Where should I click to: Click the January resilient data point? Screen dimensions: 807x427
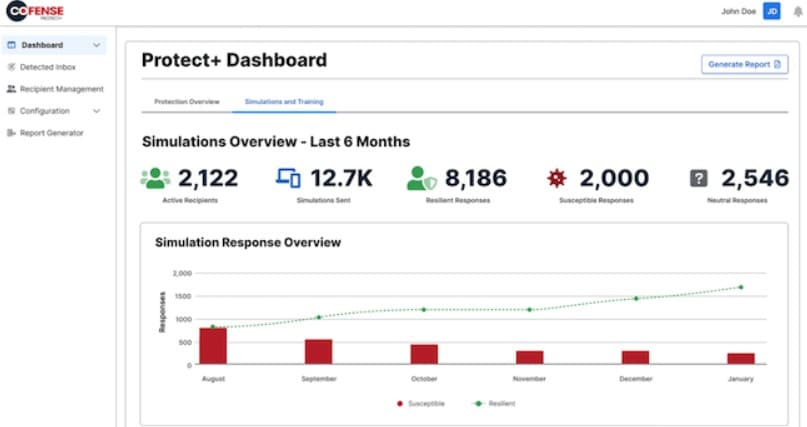(x=741, y=287)
